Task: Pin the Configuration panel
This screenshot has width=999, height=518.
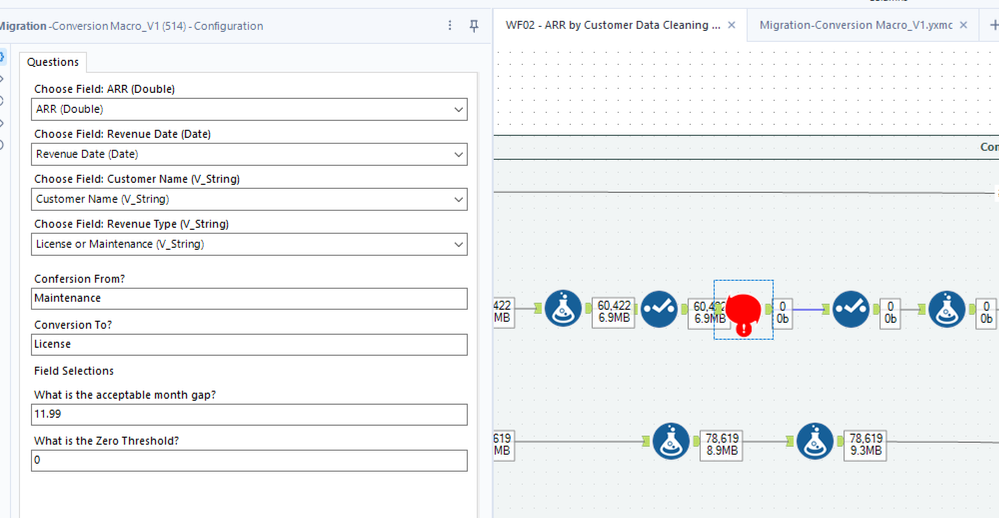Action: point(474,25)
